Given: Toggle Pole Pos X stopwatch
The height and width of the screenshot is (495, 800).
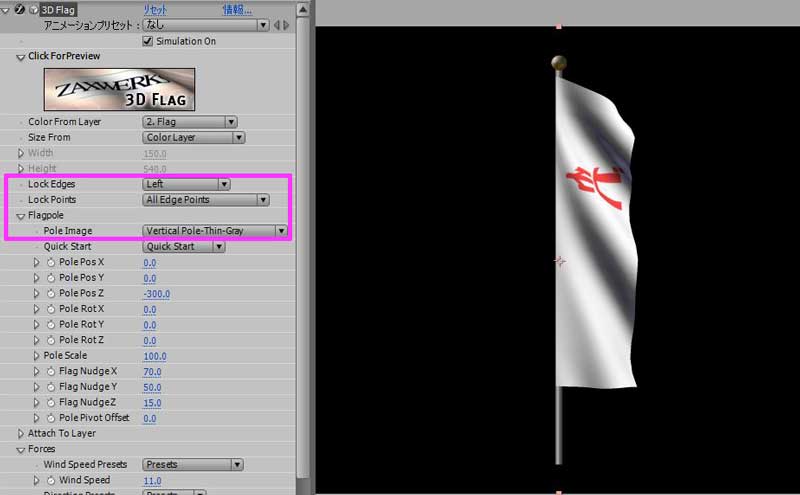Looking at the screenshot, I should 51,262.
